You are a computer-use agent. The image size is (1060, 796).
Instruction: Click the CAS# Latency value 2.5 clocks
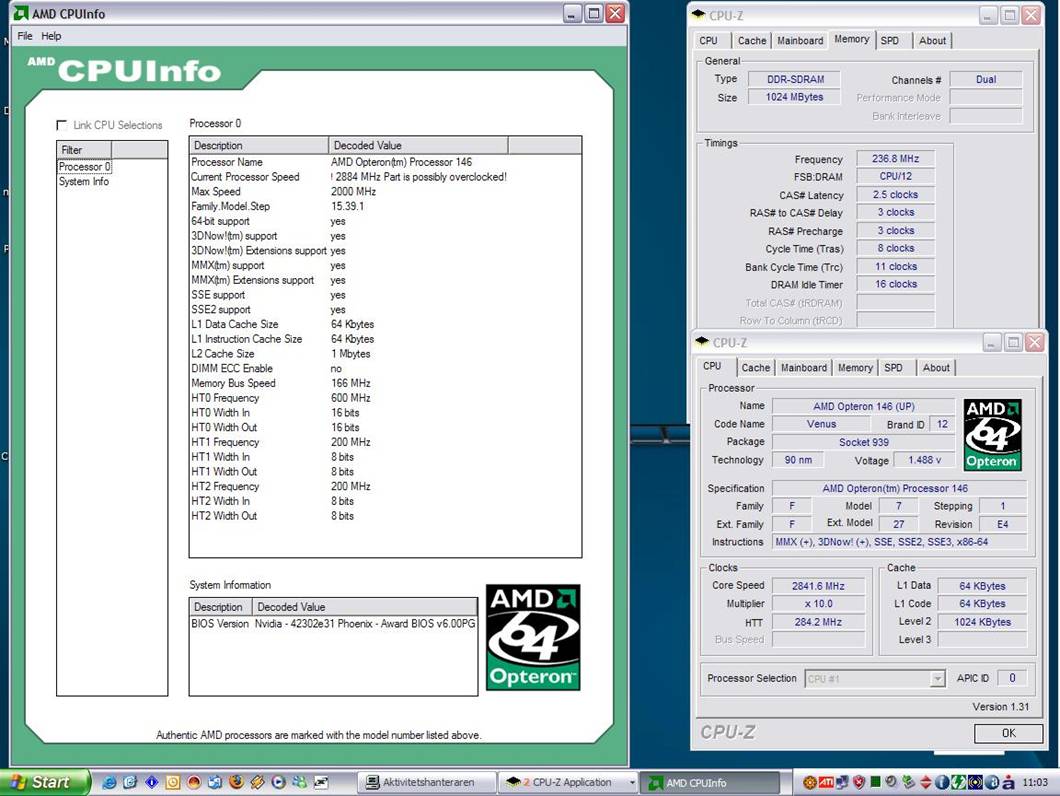point(895,195)
